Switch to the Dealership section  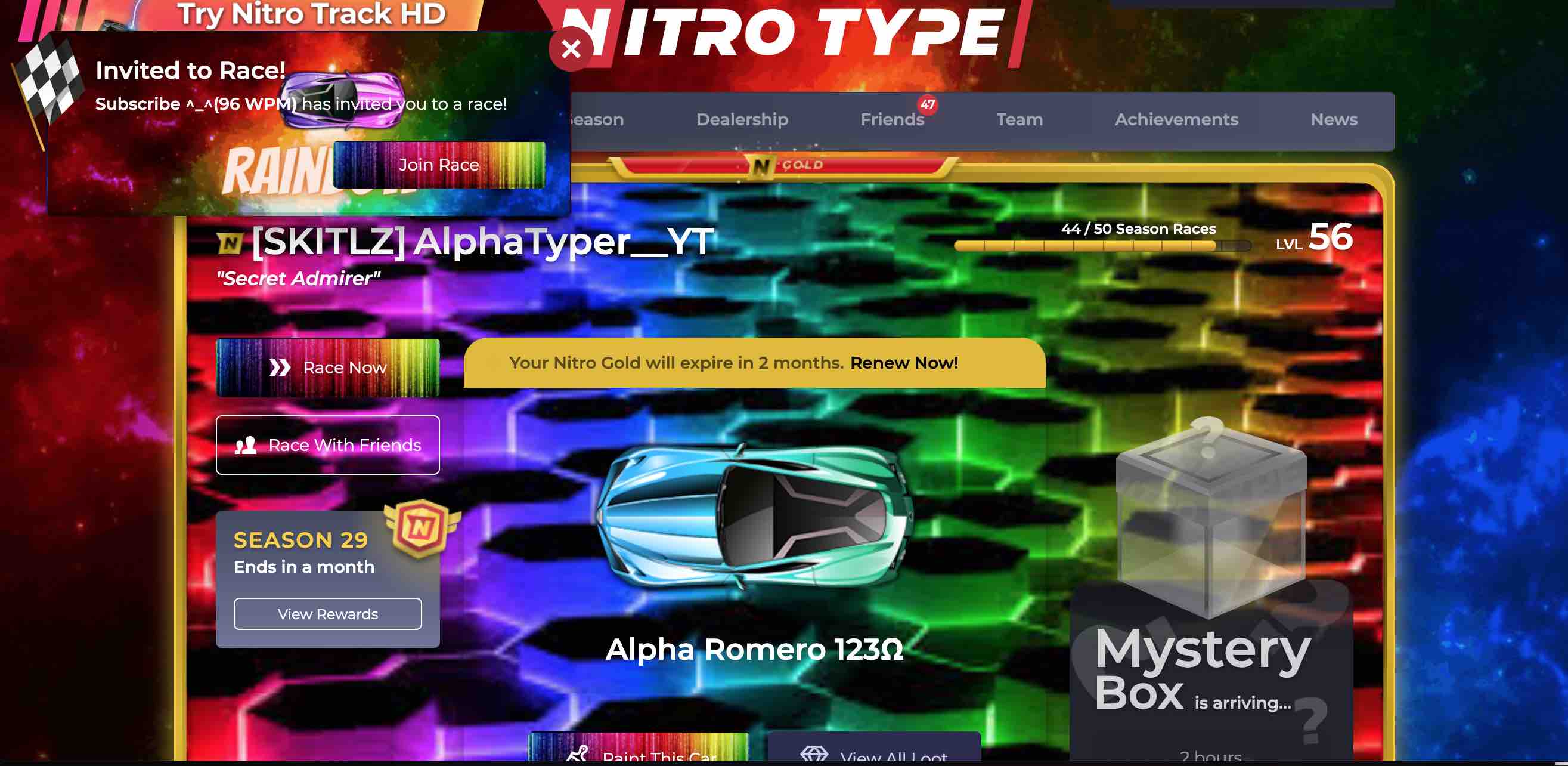[743, 119]
